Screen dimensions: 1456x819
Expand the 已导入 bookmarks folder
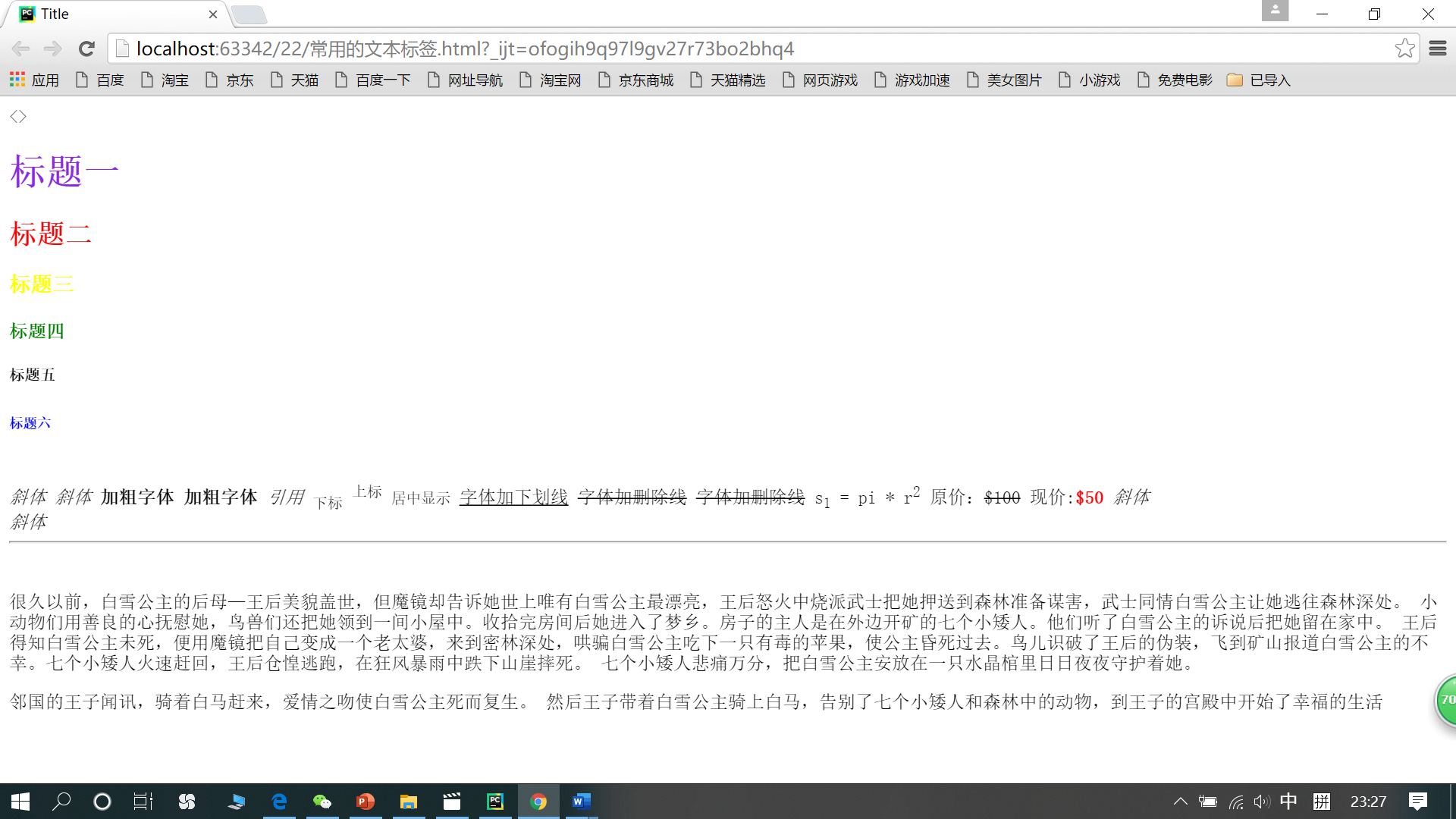pos(1257,80)
